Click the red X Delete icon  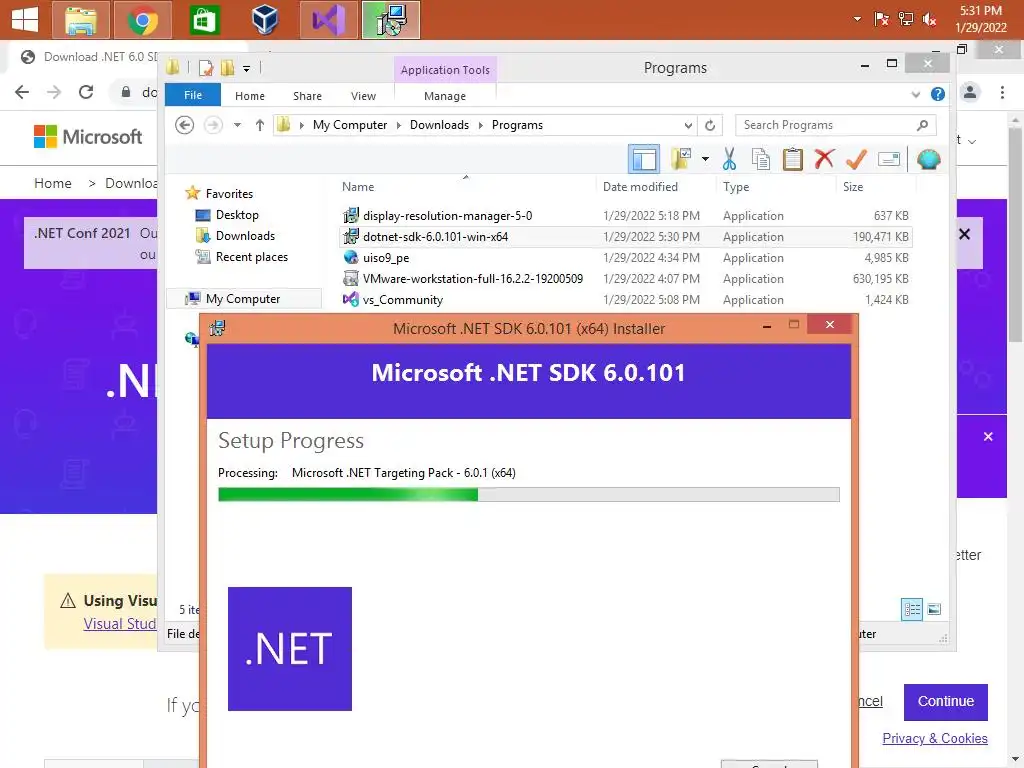(824, 158)
